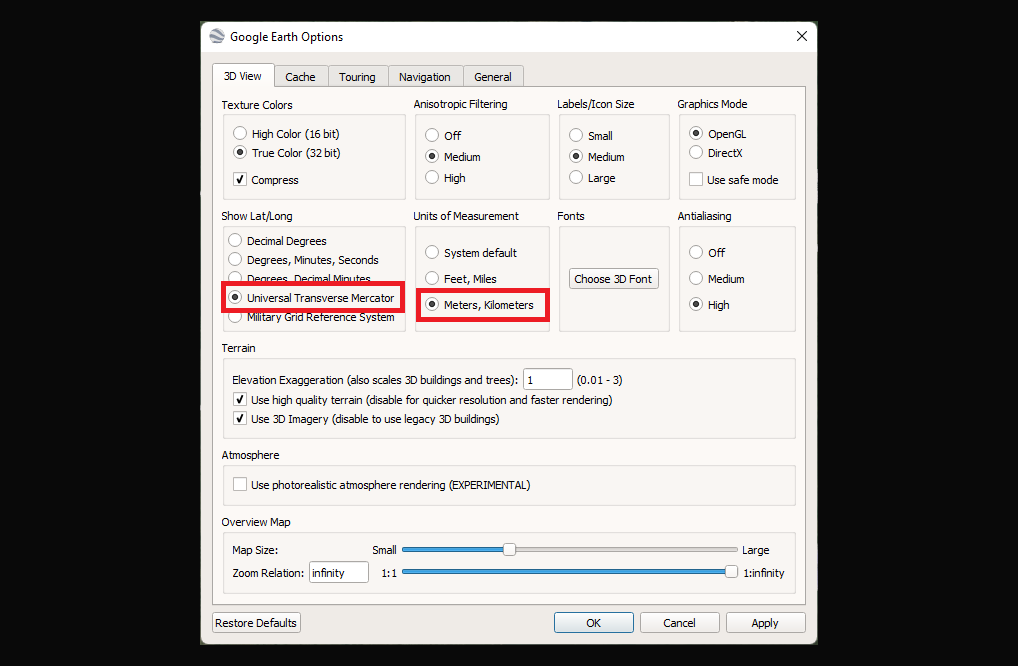Click the Zoom Relation text field
This screenshot has height=666, width=1018.
click(x=339, y=573)
